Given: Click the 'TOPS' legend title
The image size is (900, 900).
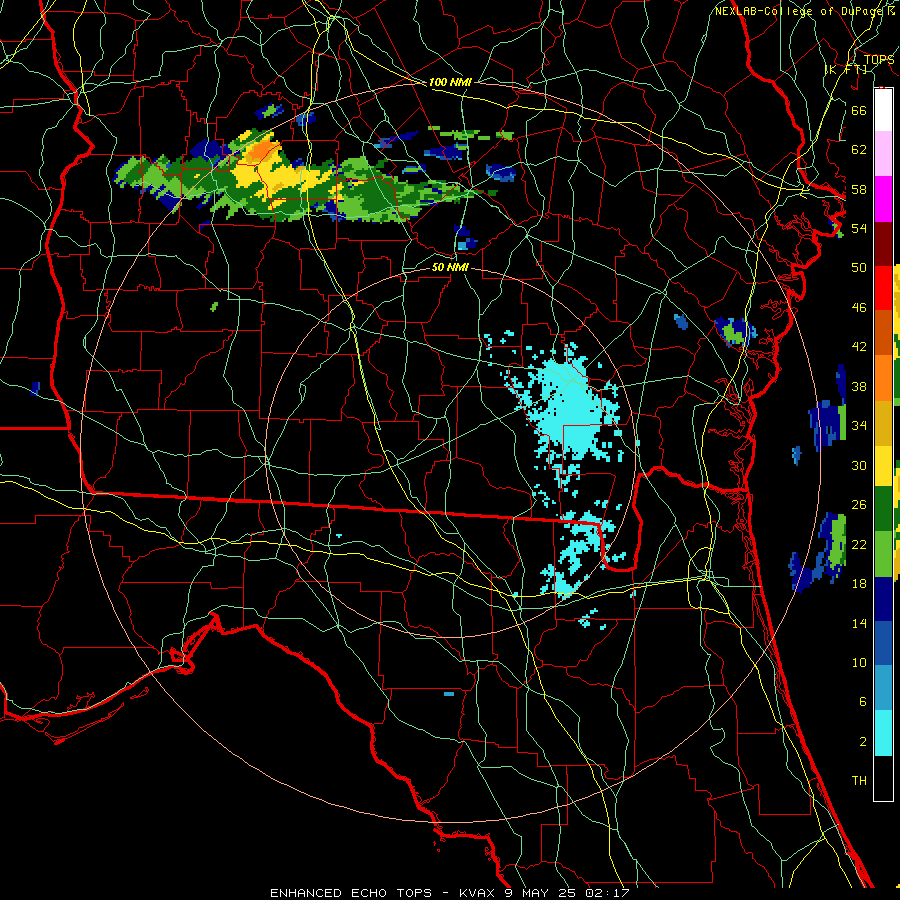Looking at the screenshot, I should tap(878, 59).
